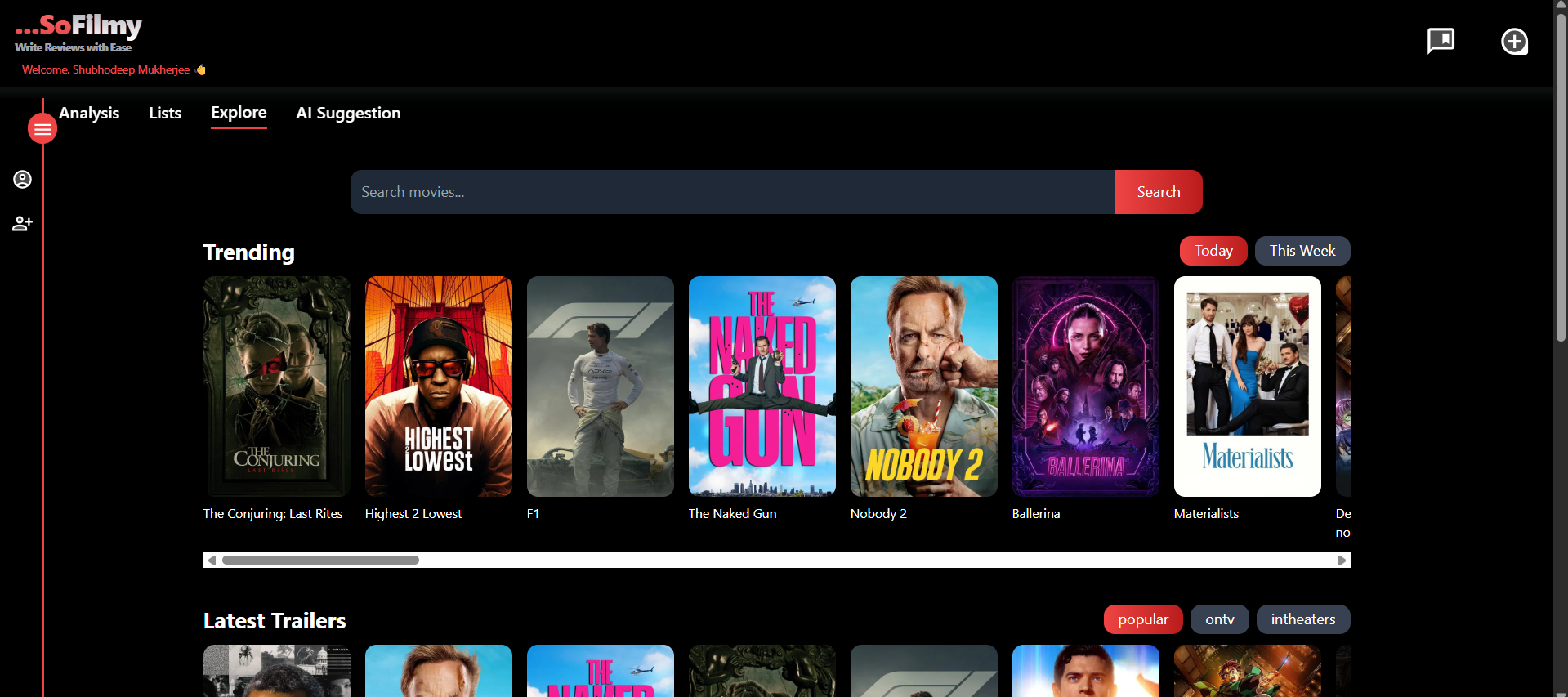Open the Highest 2 Lowest poster
The height and width of the screenshot is (697, 1568).
(x=439, y=386)
